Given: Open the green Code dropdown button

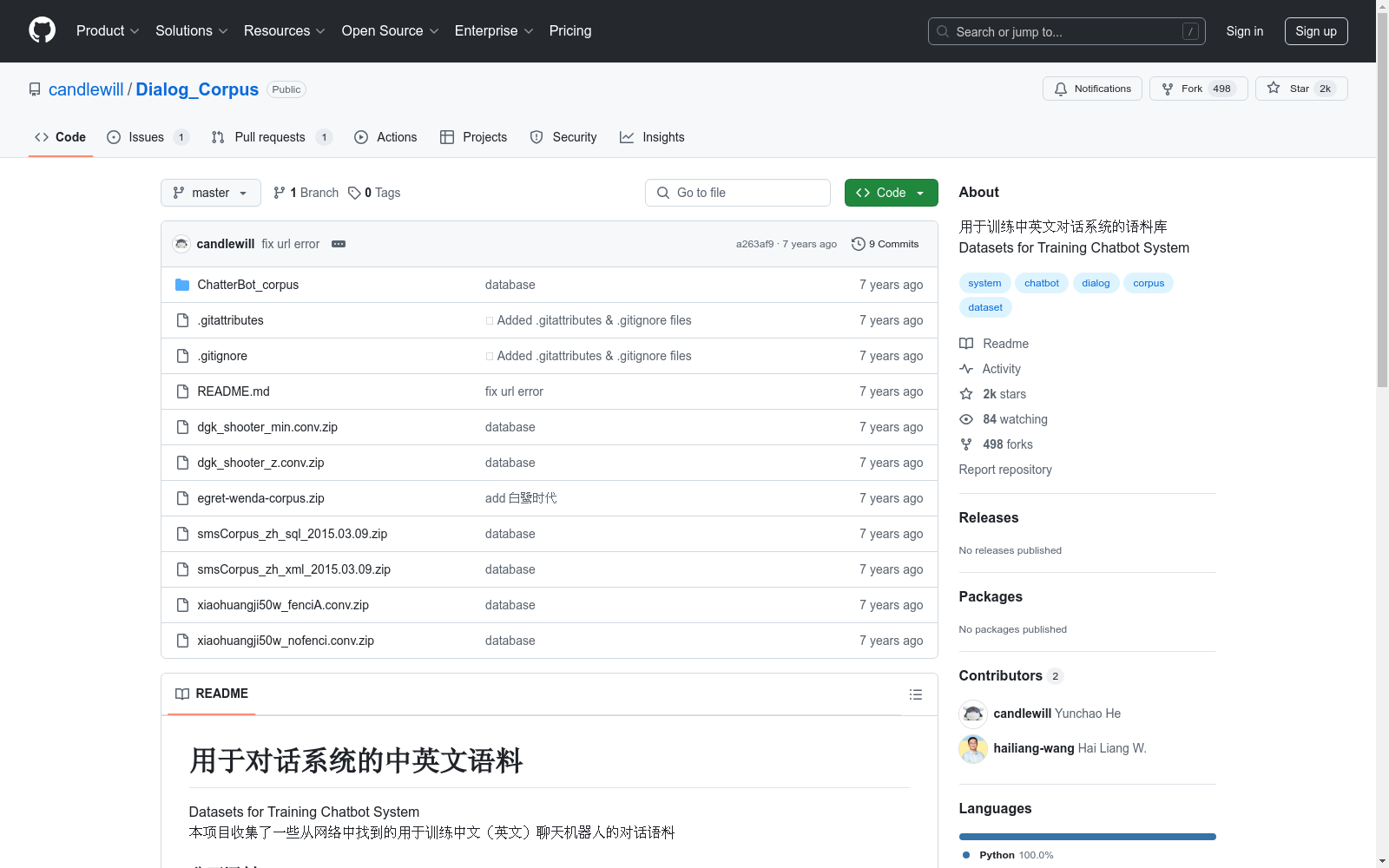Looking at the screenshot, I should pyautogui.click(x=892, y=193).
